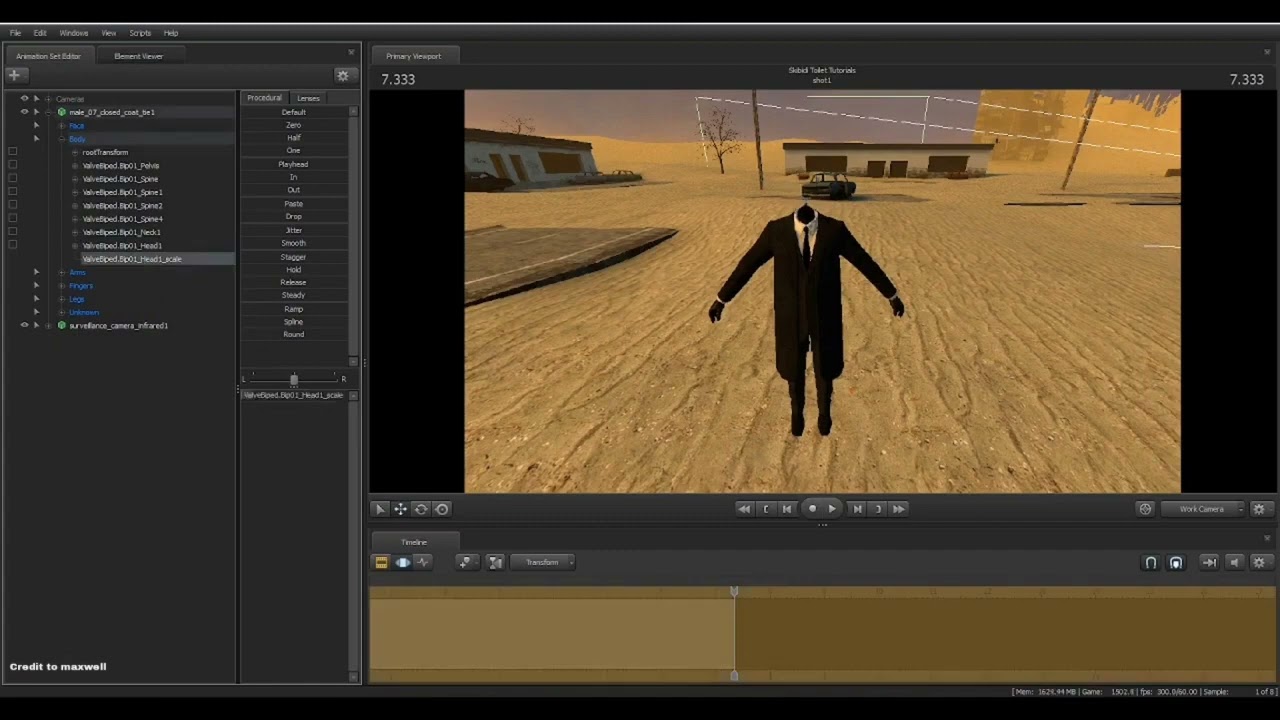This screenshot has width=1280, height=720.
Task: Tick the checkbox beside ValveBiped.Bip01_Pelvis
Action: 12,165
